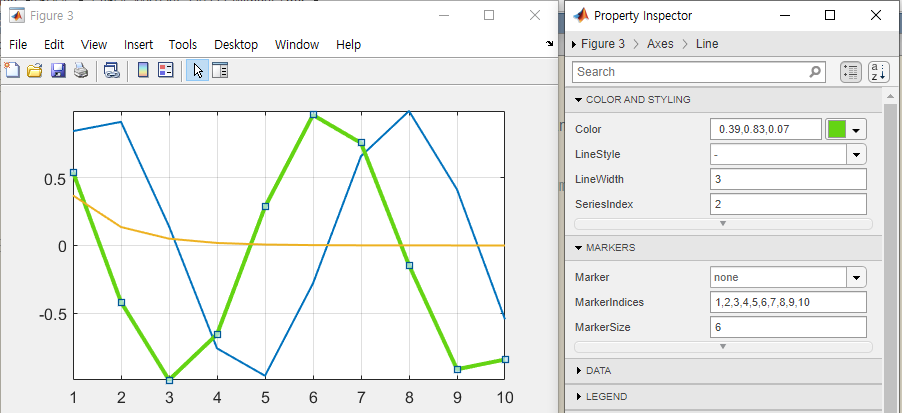The image size is (902, 413).
Task: Insert a colorbar using the toolbar icon
Action: click(x=143, y=71)
